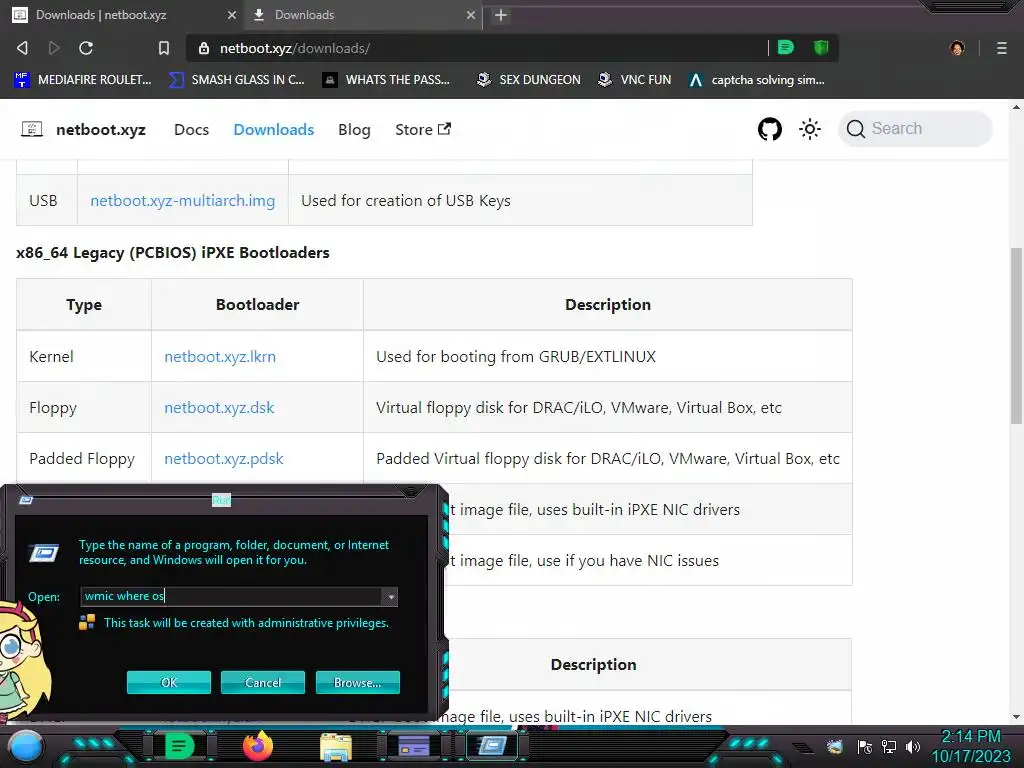Screen dimensions: 1024x768
Task: Click the Run program icon in dialog
Action: [x=44, y=553]
